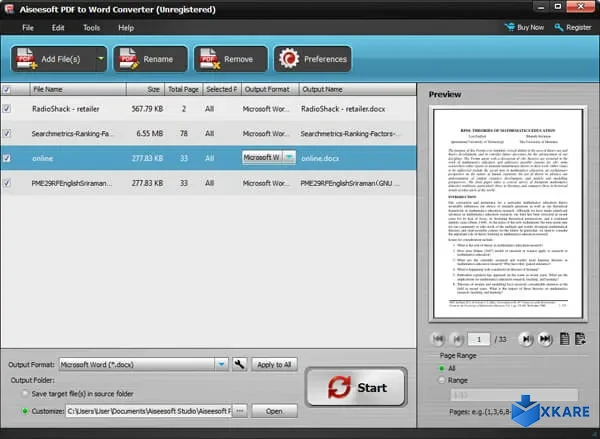The height and width of the screenshot is (439, 600).
Task: Open output settings wrench icon
Action: coord(240,364)
